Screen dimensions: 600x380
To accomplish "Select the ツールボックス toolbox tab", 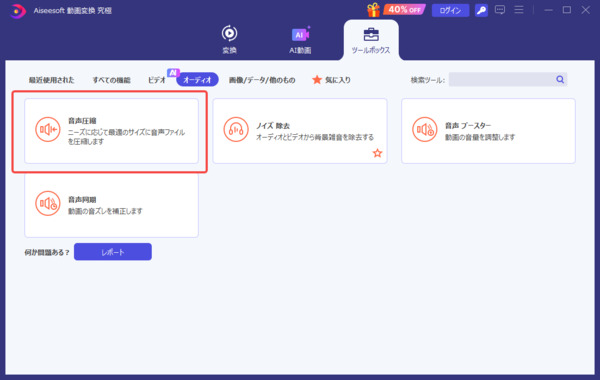I will pyautogui.click(x=371, y=40).
